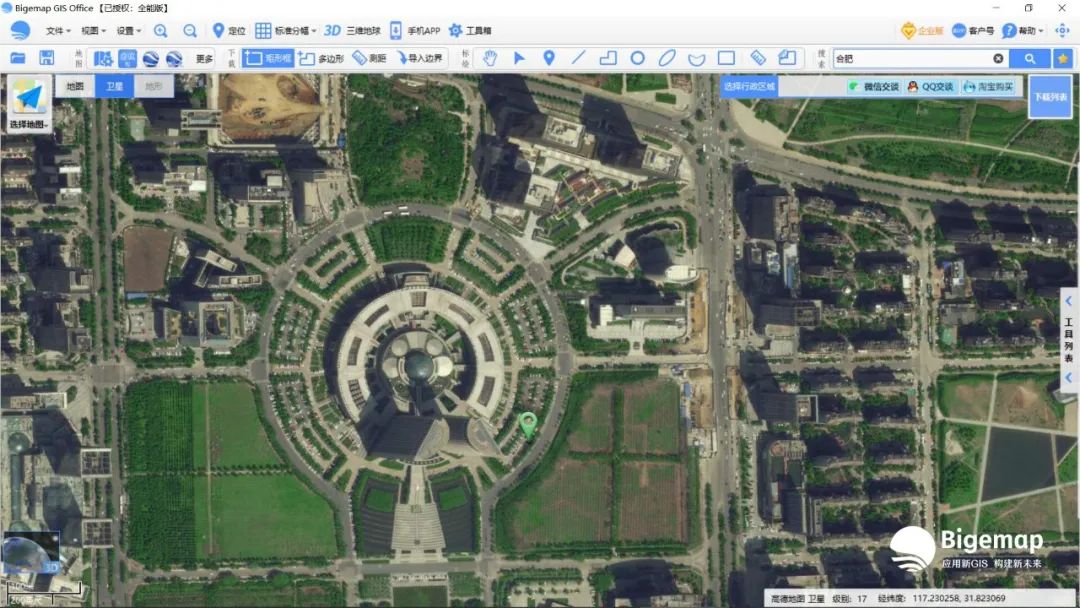Open the 标准分幅 grid dropdown

286,30
